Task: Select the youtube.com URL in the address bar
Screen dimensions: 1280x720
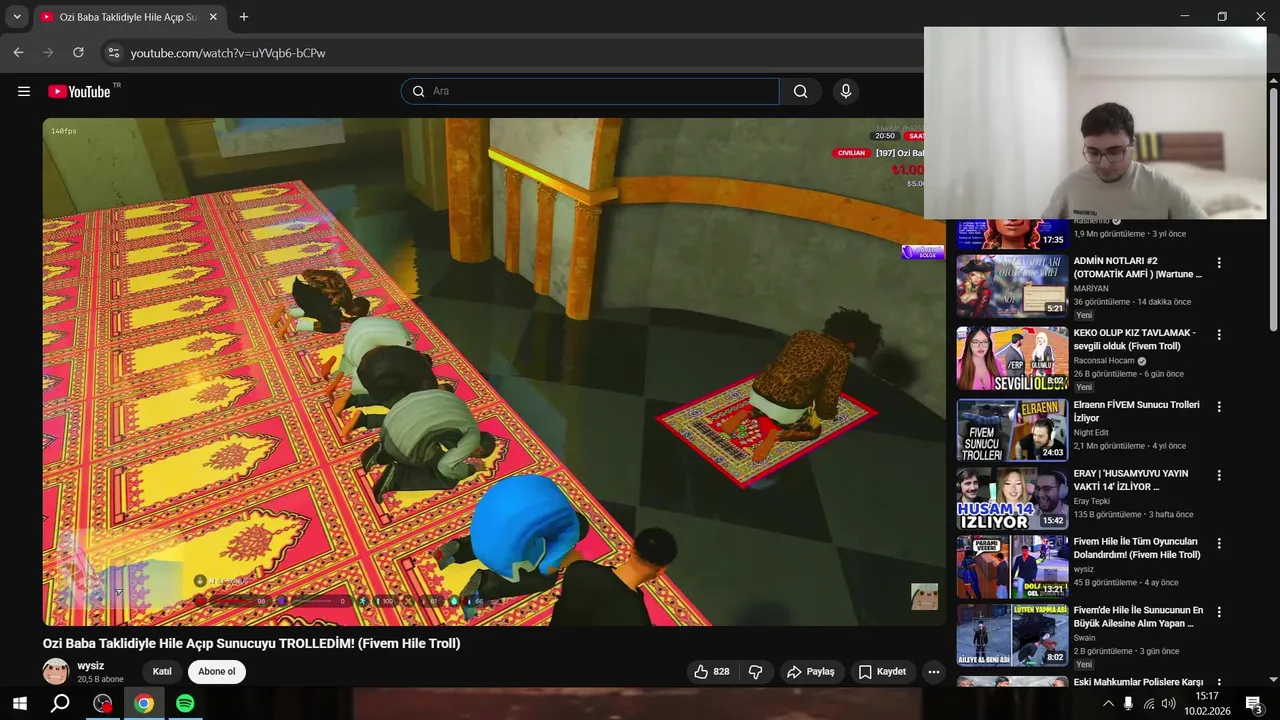Action: tap(228, 53)
